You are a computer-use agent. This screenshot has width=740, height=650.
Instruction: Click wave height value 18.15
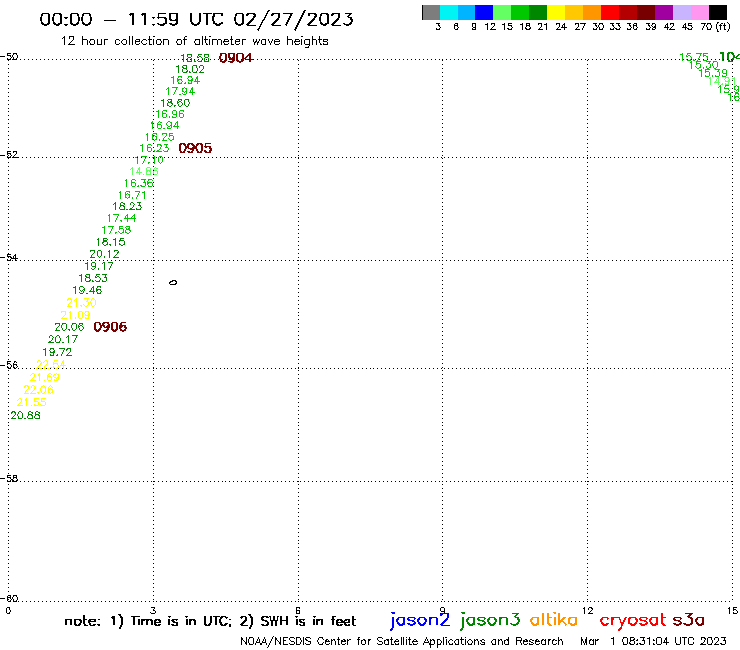(x=110, y=242)
